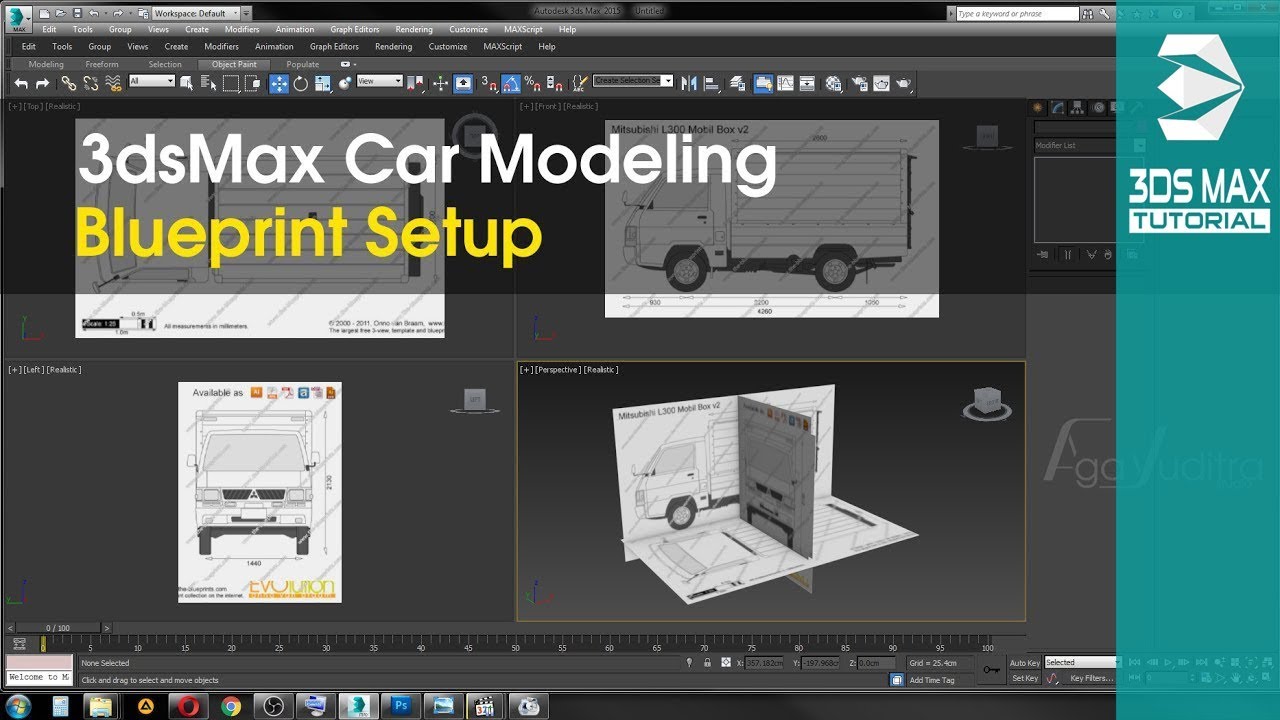1280x720 pixels.
Task: Click the Set Key button
Action: pos(1025,678)
